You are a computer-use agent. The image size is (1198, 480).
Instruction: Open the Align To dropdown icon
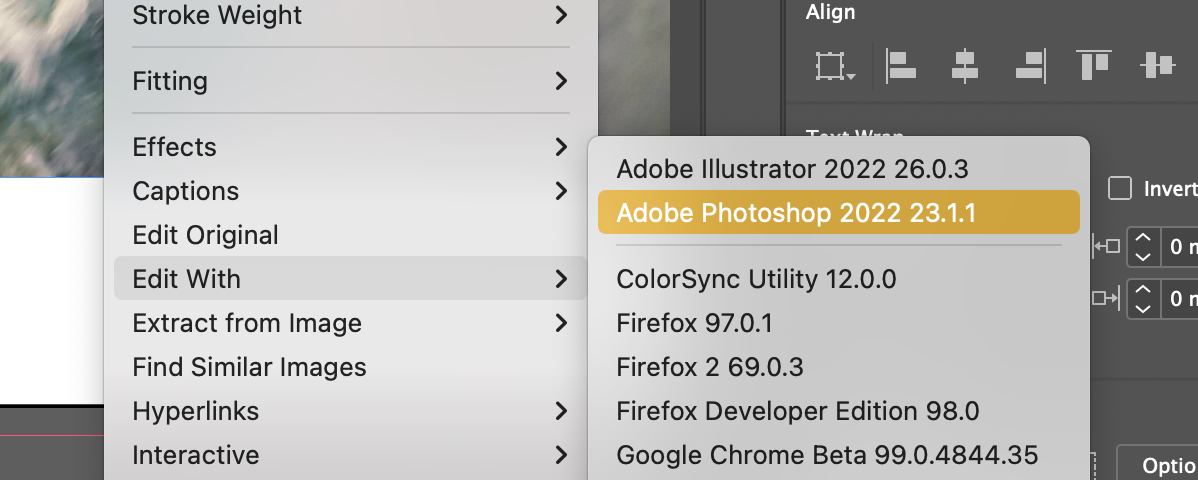click(835, 66)
